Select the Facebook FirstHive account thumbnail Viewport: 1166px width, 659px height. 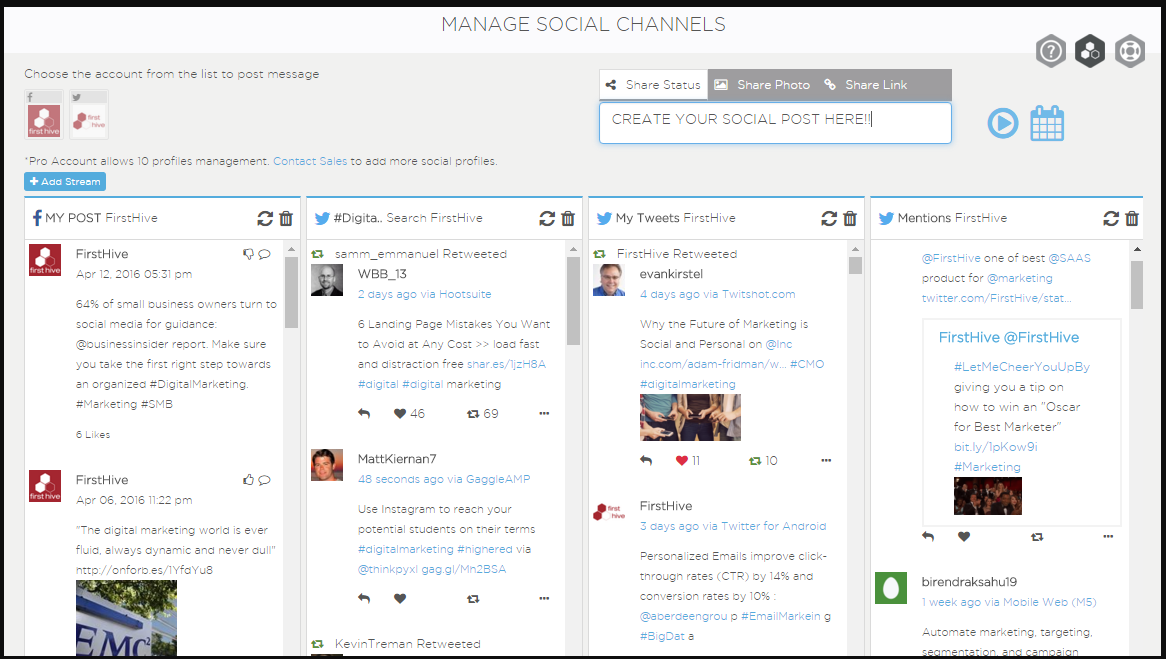click(x=44, y=115)
